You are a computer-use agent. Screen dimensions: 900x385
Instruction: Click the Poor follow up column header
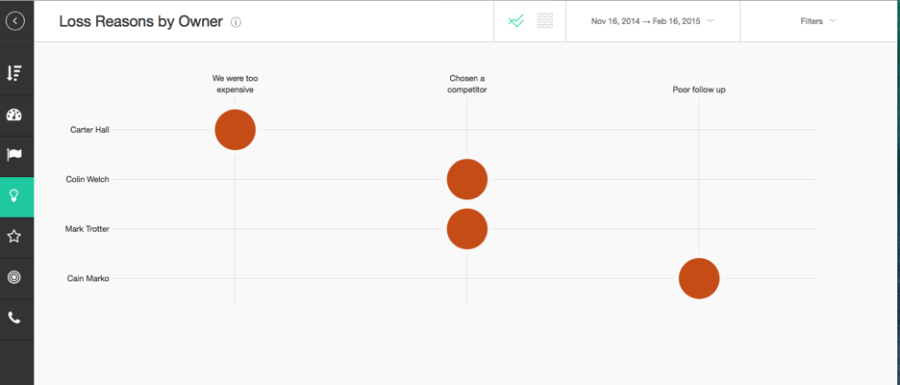pos(699,90)
